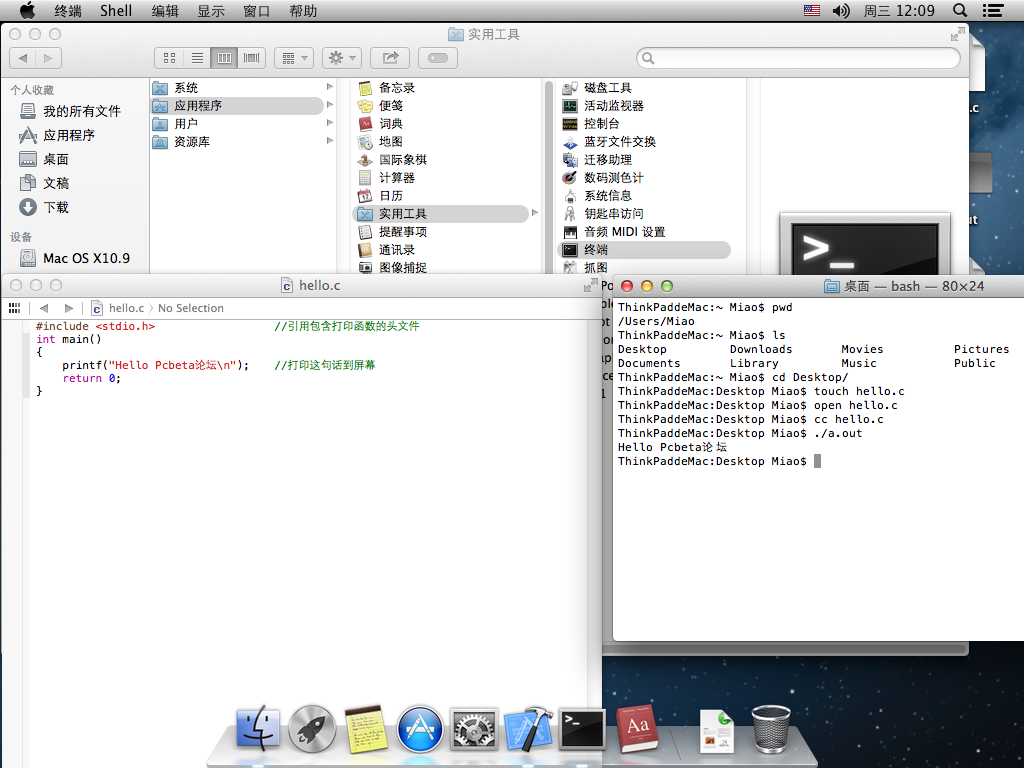Go back in Finder window
The width and height of the screenshot is (1024, 768).
23,58
